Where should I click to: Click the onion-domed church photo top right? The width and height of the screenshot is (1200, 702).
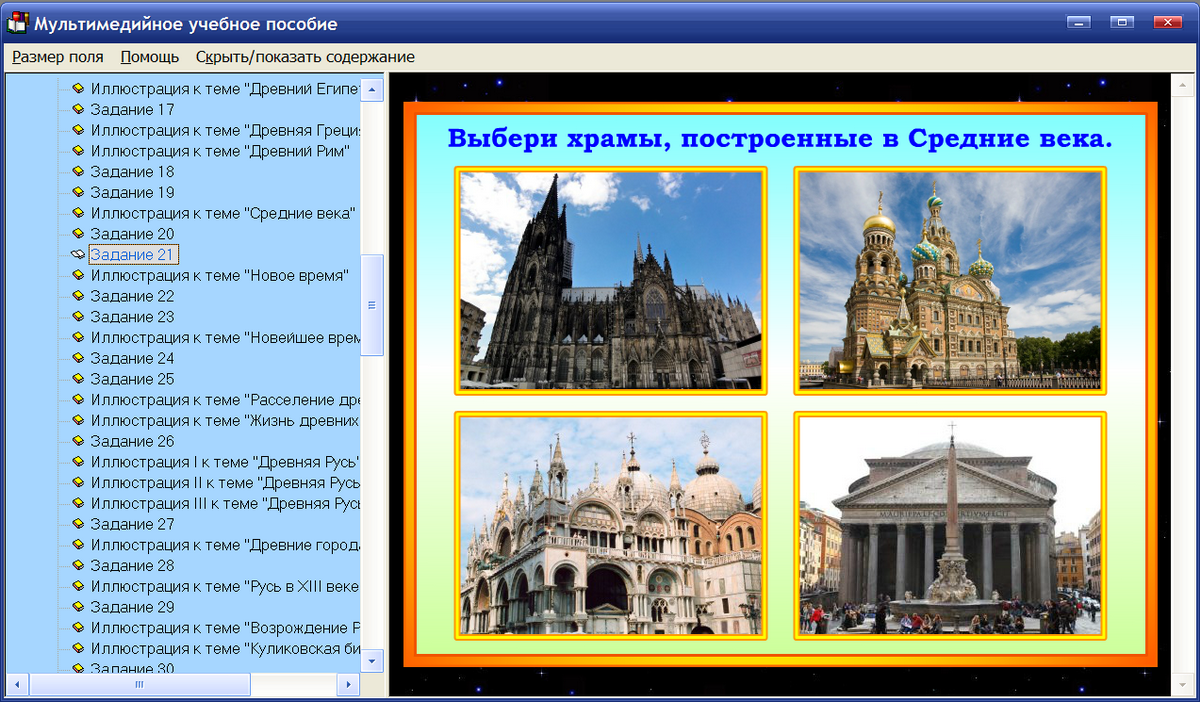coord(948,281)
